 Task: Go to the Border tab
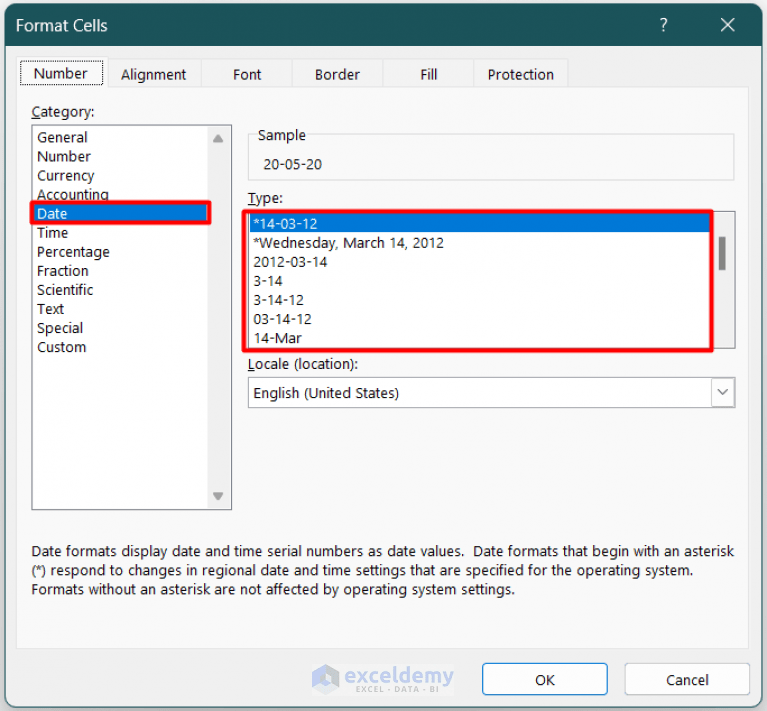(338, 74)
